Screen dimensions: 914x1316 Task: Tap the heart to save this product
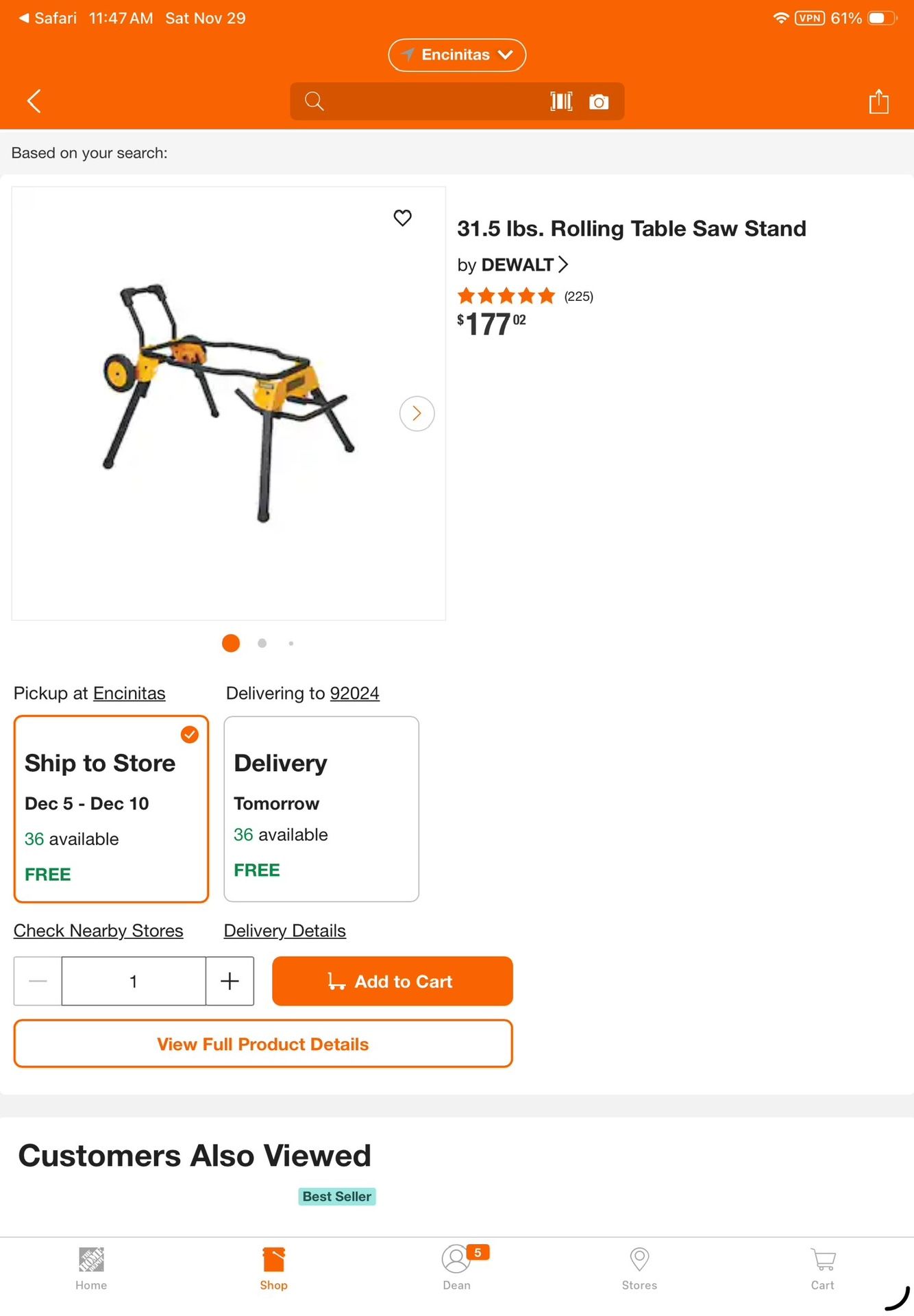tap(402, 218)
